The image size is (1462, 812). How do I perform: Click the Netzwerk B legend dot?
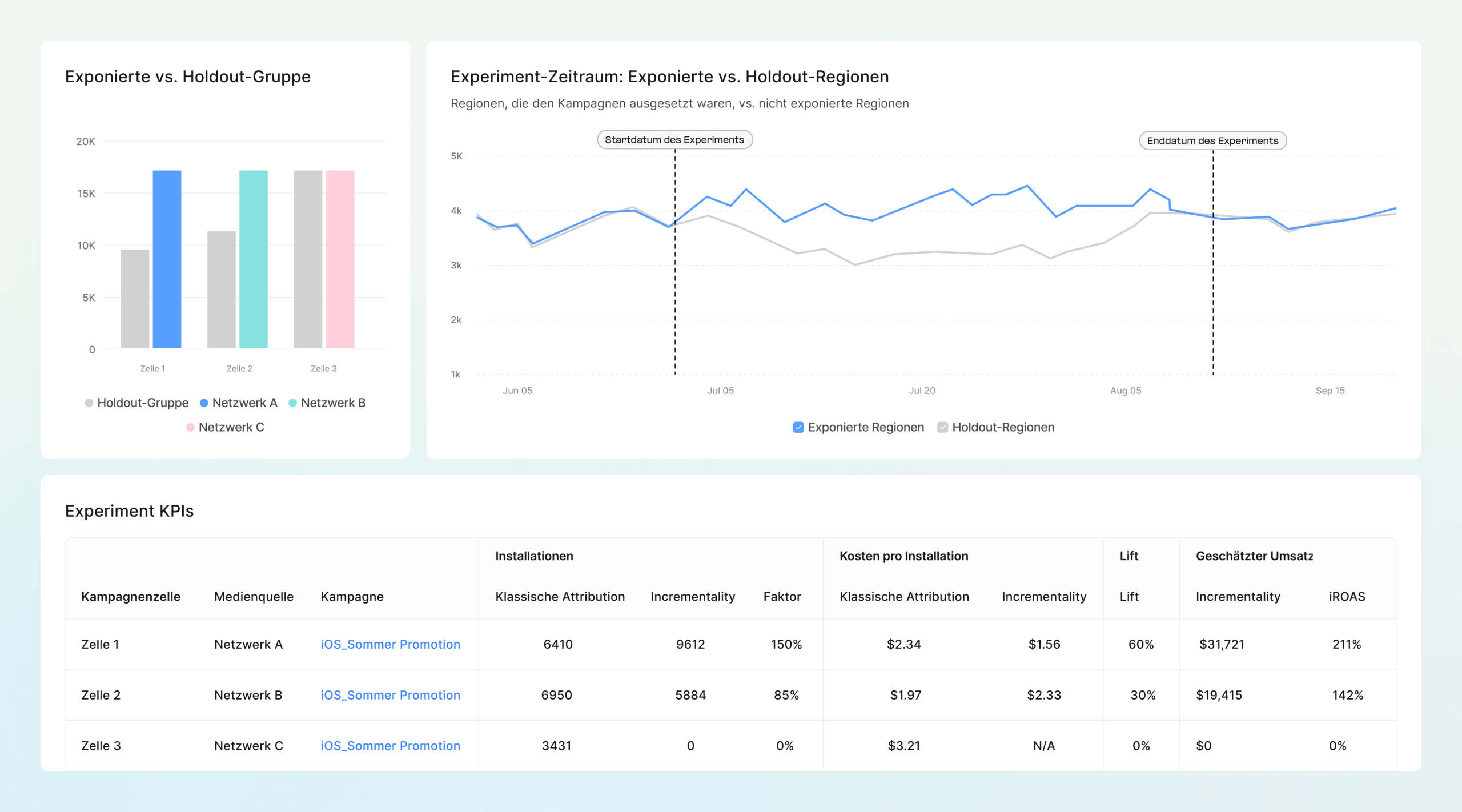coord(292,403)
